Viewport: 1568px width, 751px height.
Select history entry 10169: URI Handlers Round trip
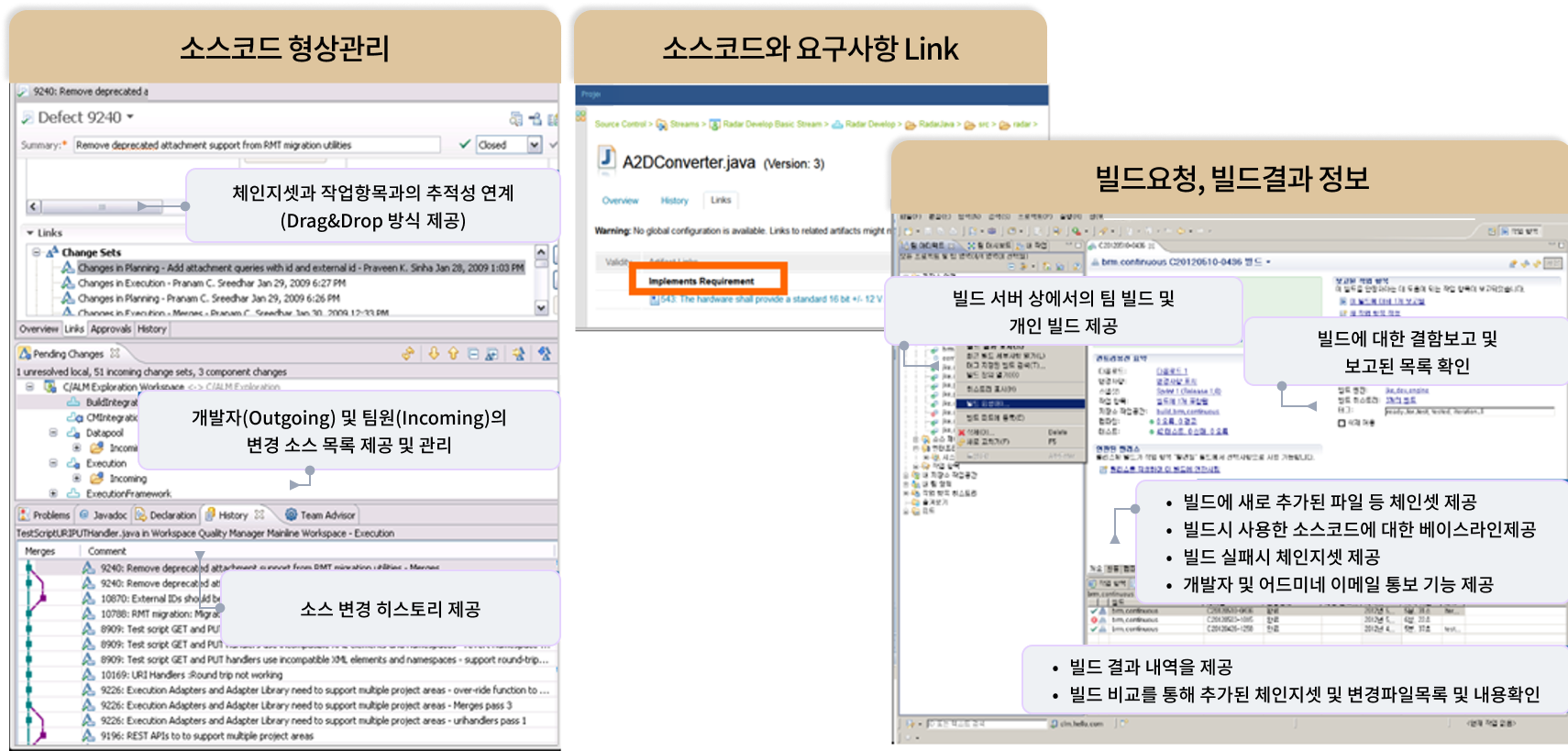183,675
